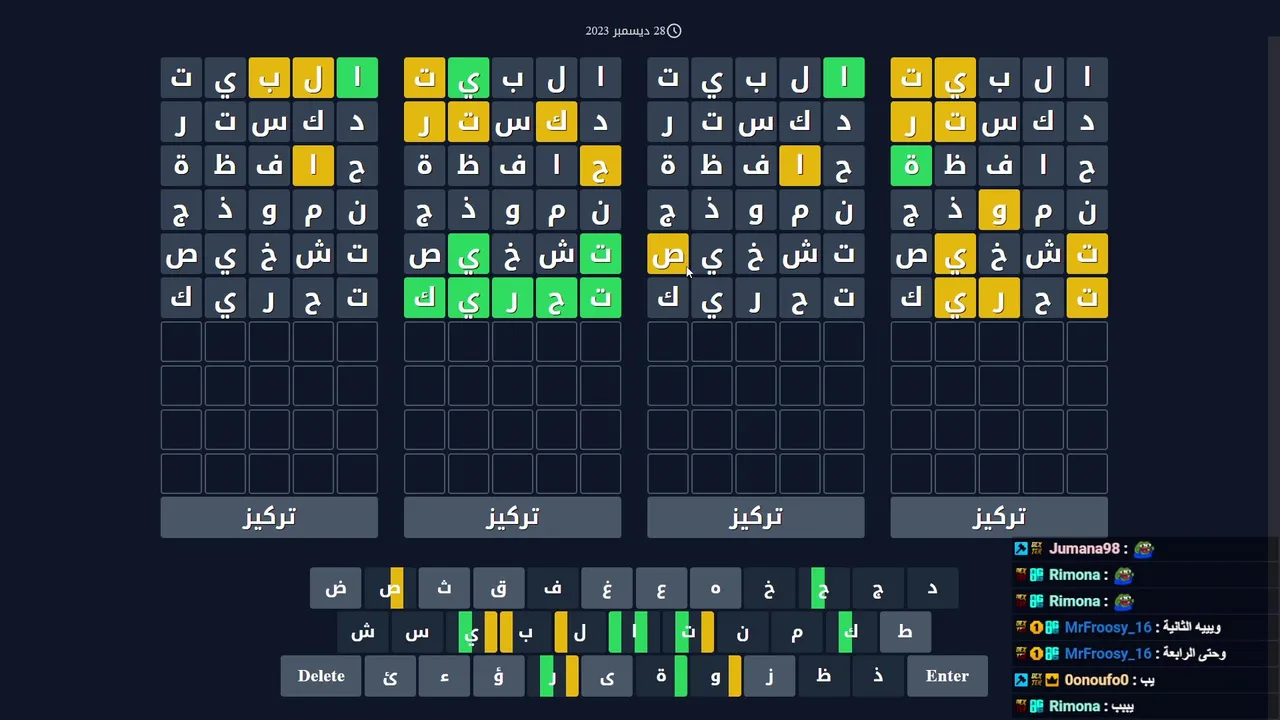Screen dimensions: 1280x720
Task: Tap the غ key on the keyboard
Action: pyautogui.click(x=607, y=588)
